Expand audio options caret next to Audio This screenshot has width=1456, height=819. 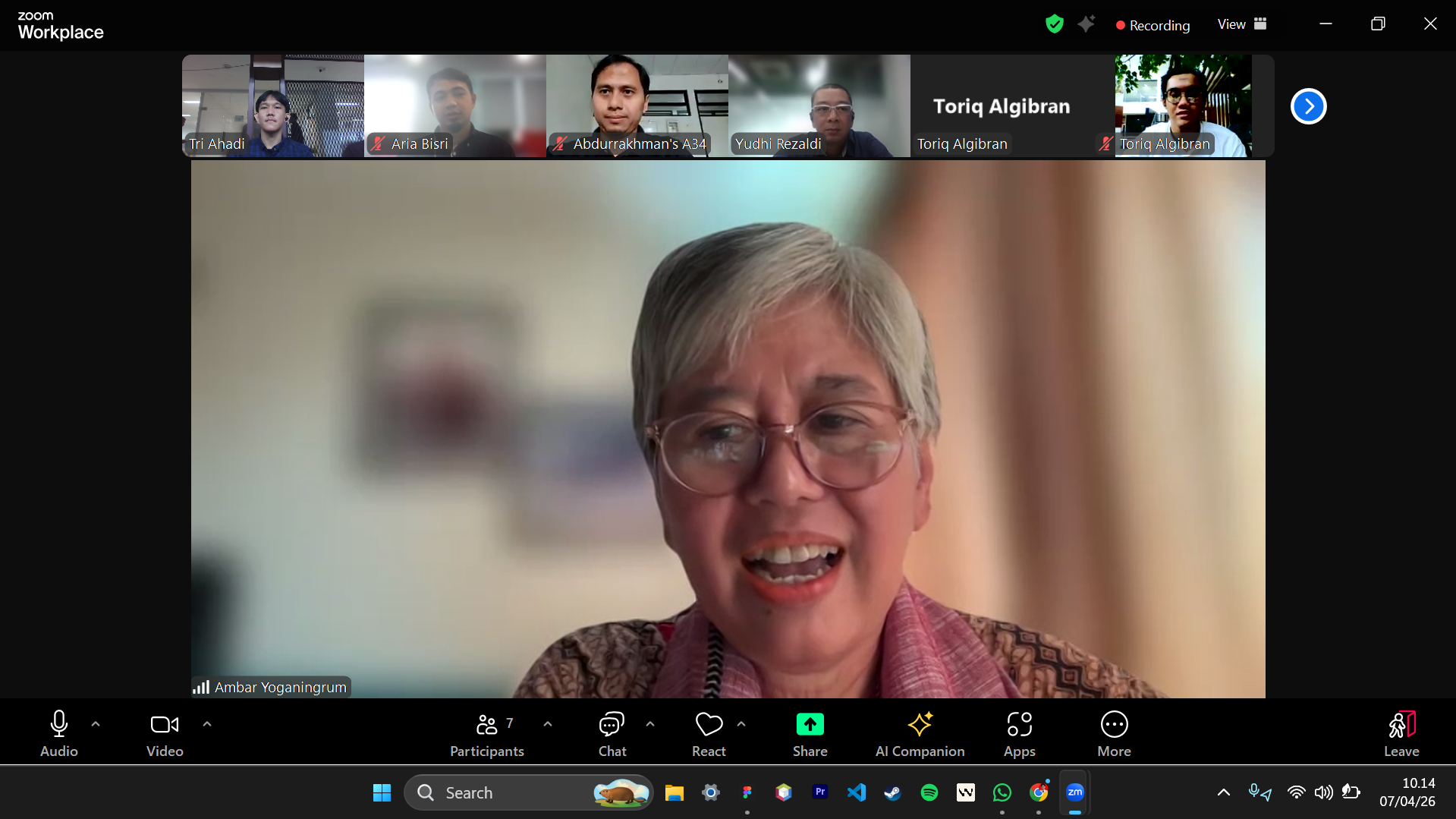tap(96, 724)
